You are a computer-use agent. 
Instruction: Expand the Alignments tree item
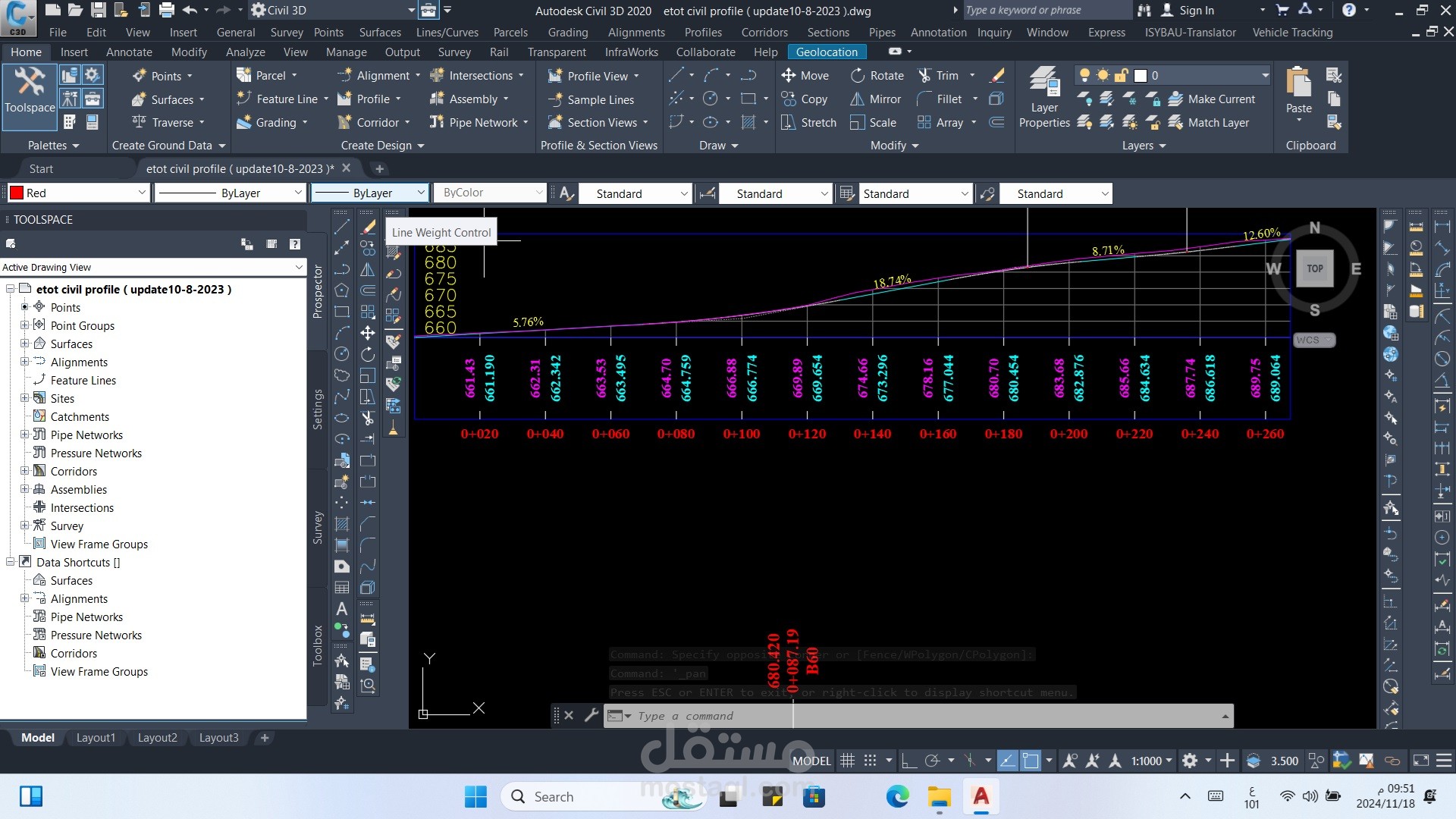tap(25, 362)
